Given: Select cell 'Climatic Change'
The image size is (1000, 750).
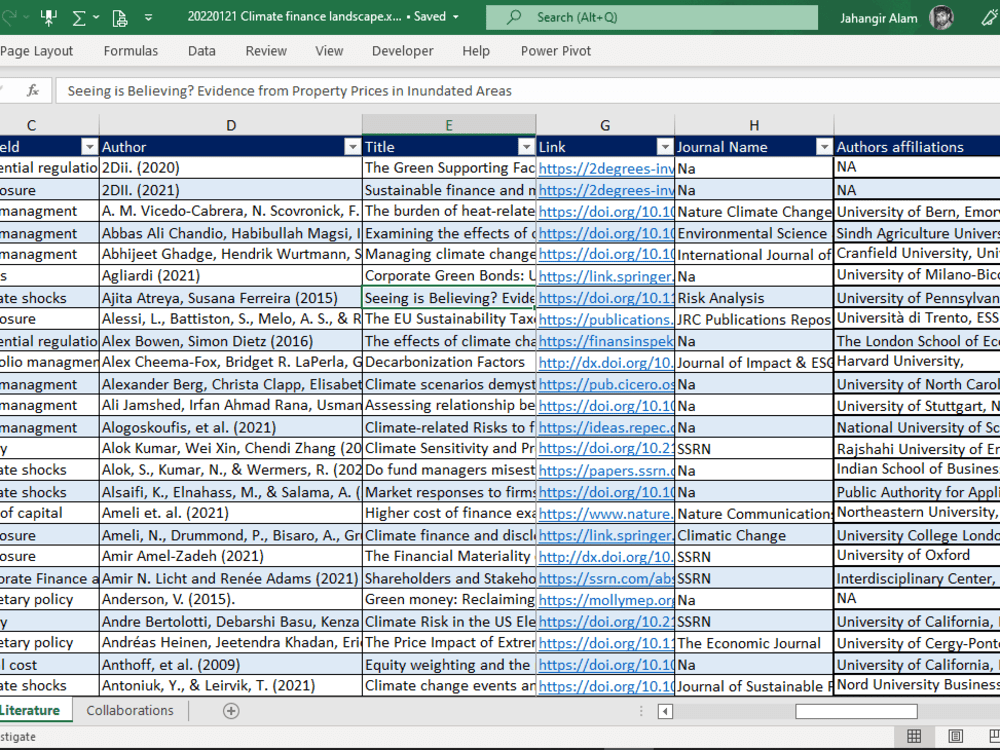Looking at the screenshot, I should 754,535.
